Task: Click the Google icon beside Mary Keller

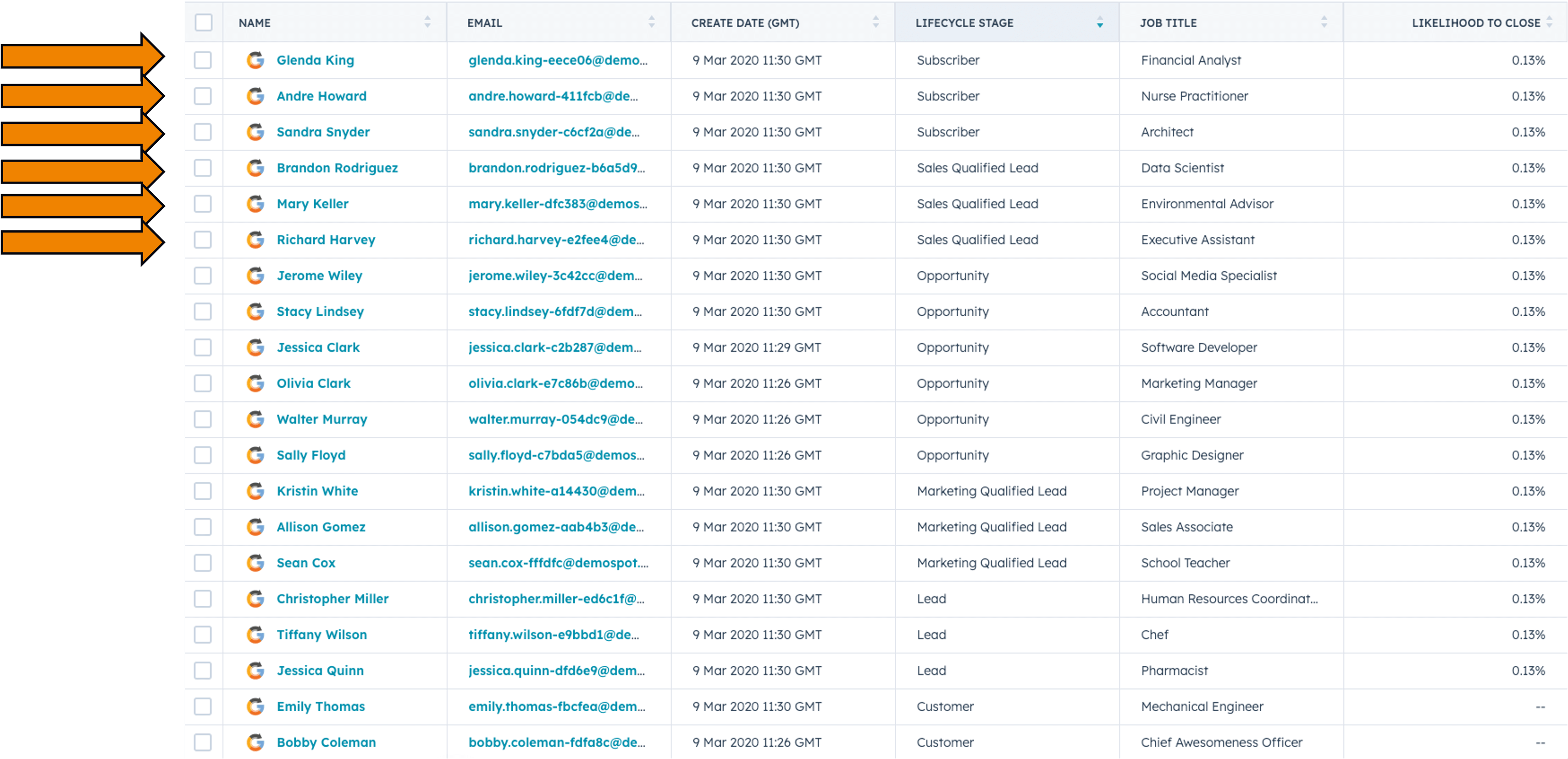Action: tap(255, 203)
